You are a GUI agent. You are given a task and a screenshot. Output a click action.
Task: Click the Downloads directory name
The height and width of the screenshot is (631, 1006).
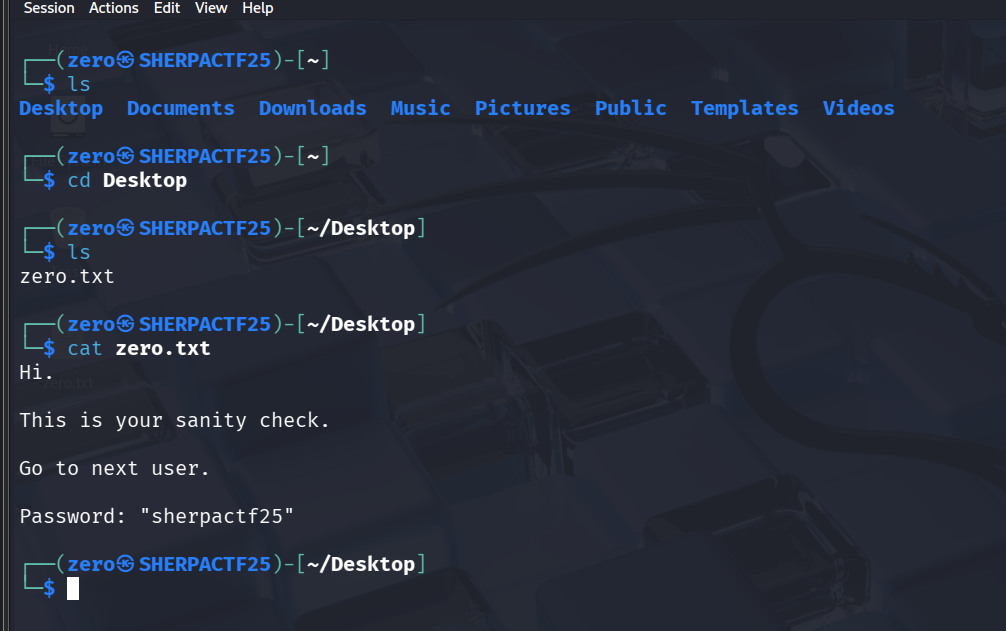(312, 108)
